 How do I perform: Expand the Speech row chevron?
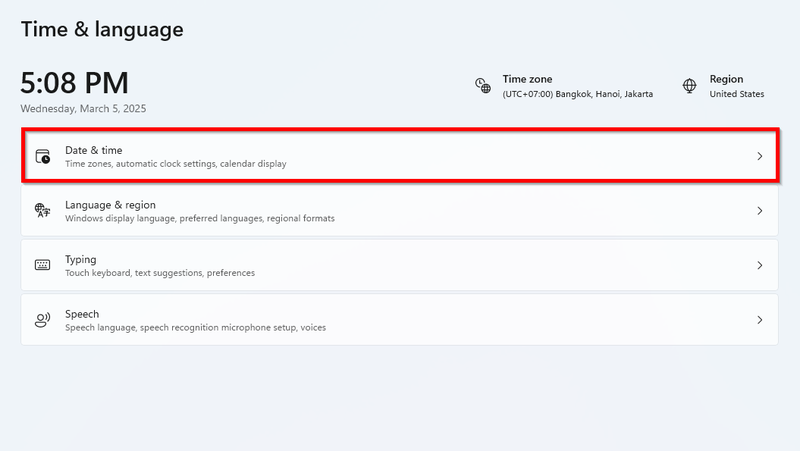click(760, 320)
